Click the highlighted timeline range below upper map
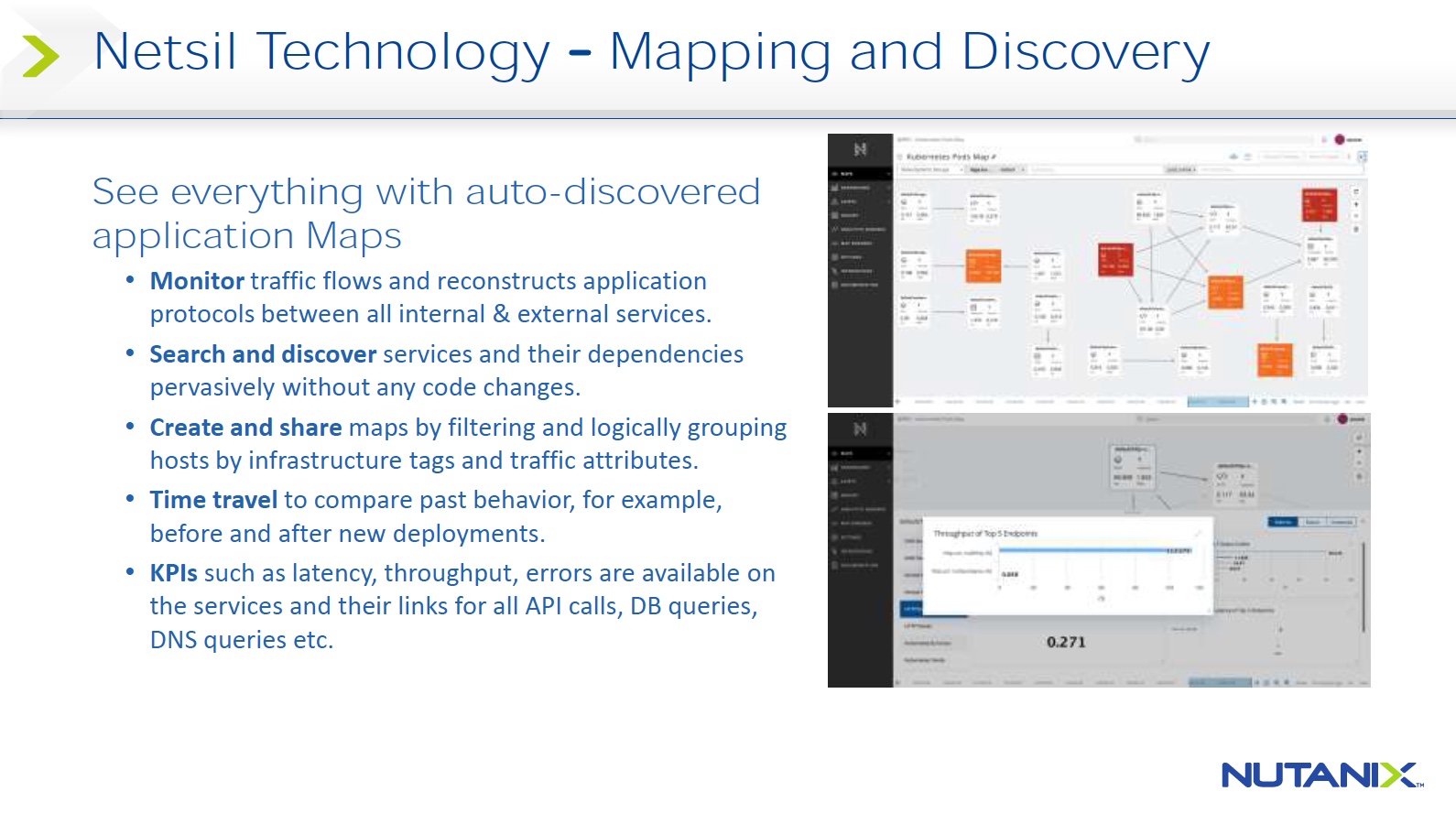This screenshot has height=813, width=1456. (x=1217, y=402)
